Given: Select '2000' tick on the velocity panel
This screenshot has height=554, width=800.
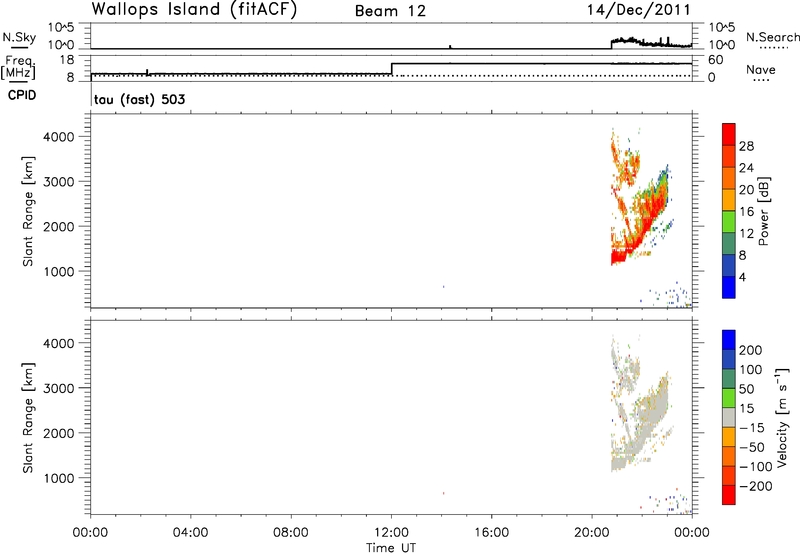Looking at the screenshot, I should pos(58,433).
